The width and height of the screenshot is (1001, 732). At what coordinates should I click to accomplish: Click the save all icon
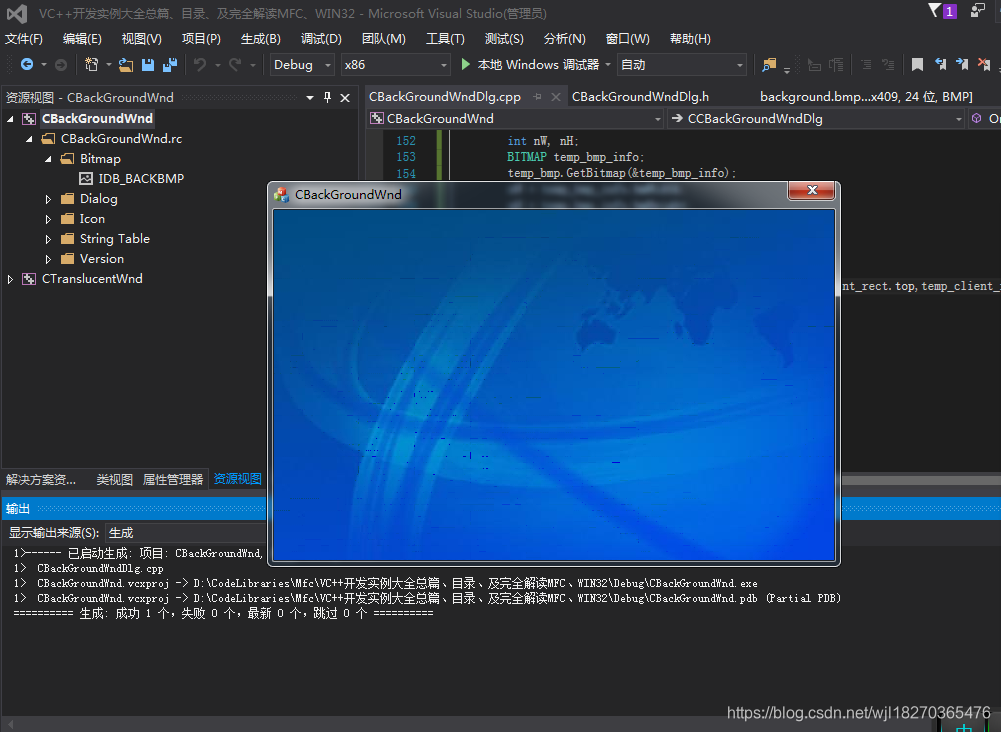pyautogui.click(x=170, y=64)
